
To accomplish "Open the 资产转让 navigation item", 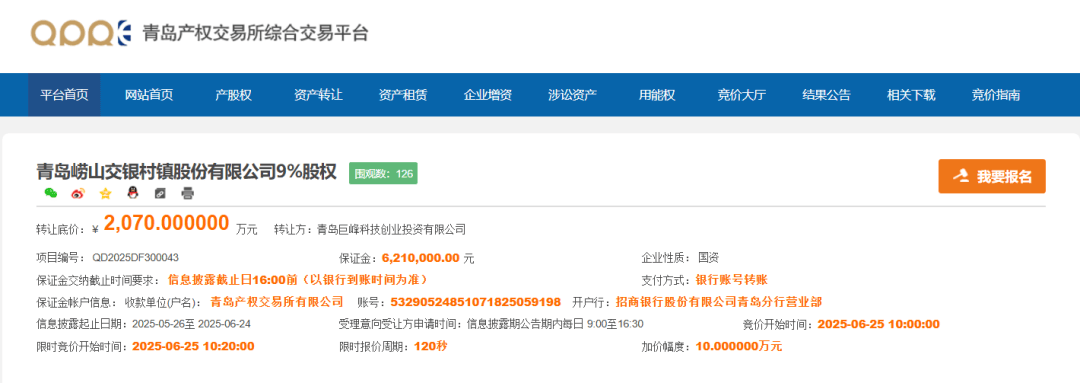I will [x=318, y=95].
